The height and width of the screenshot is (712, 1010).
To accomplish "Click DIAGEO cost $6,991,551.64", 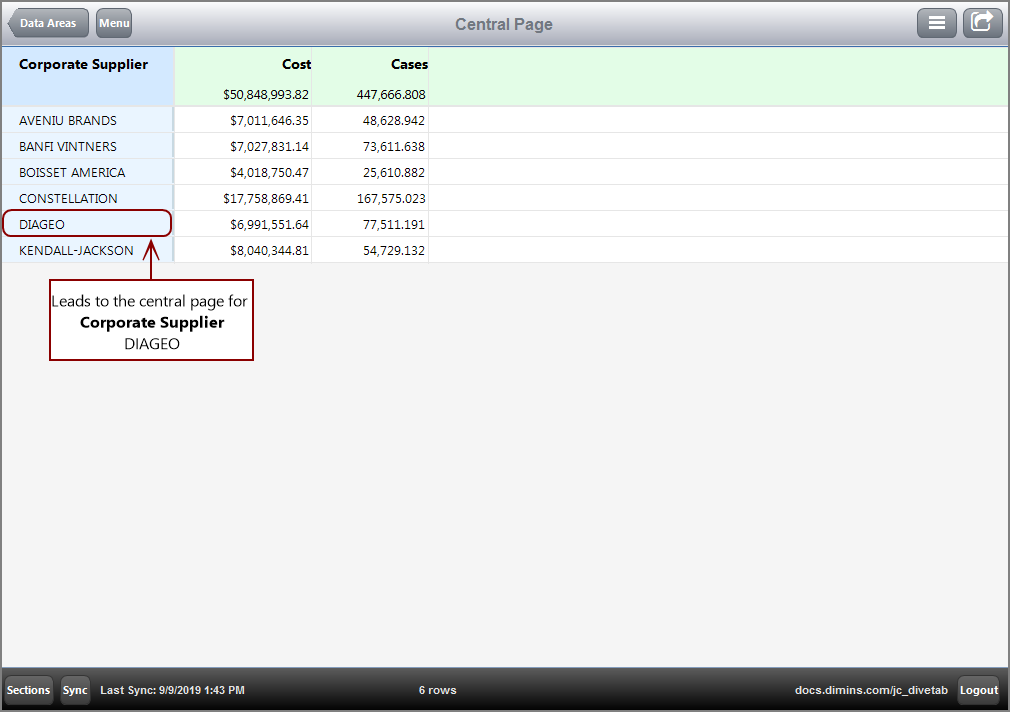I will click(x=269, y=224).
